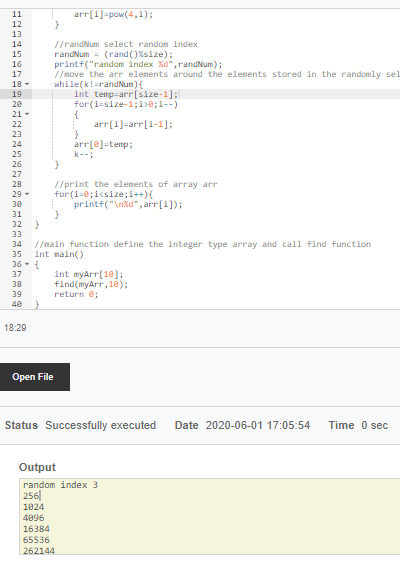The image size is (400, 567).
Task: Click the 'arr[0]=temp;' code line
Action: (x=103, y=144)
